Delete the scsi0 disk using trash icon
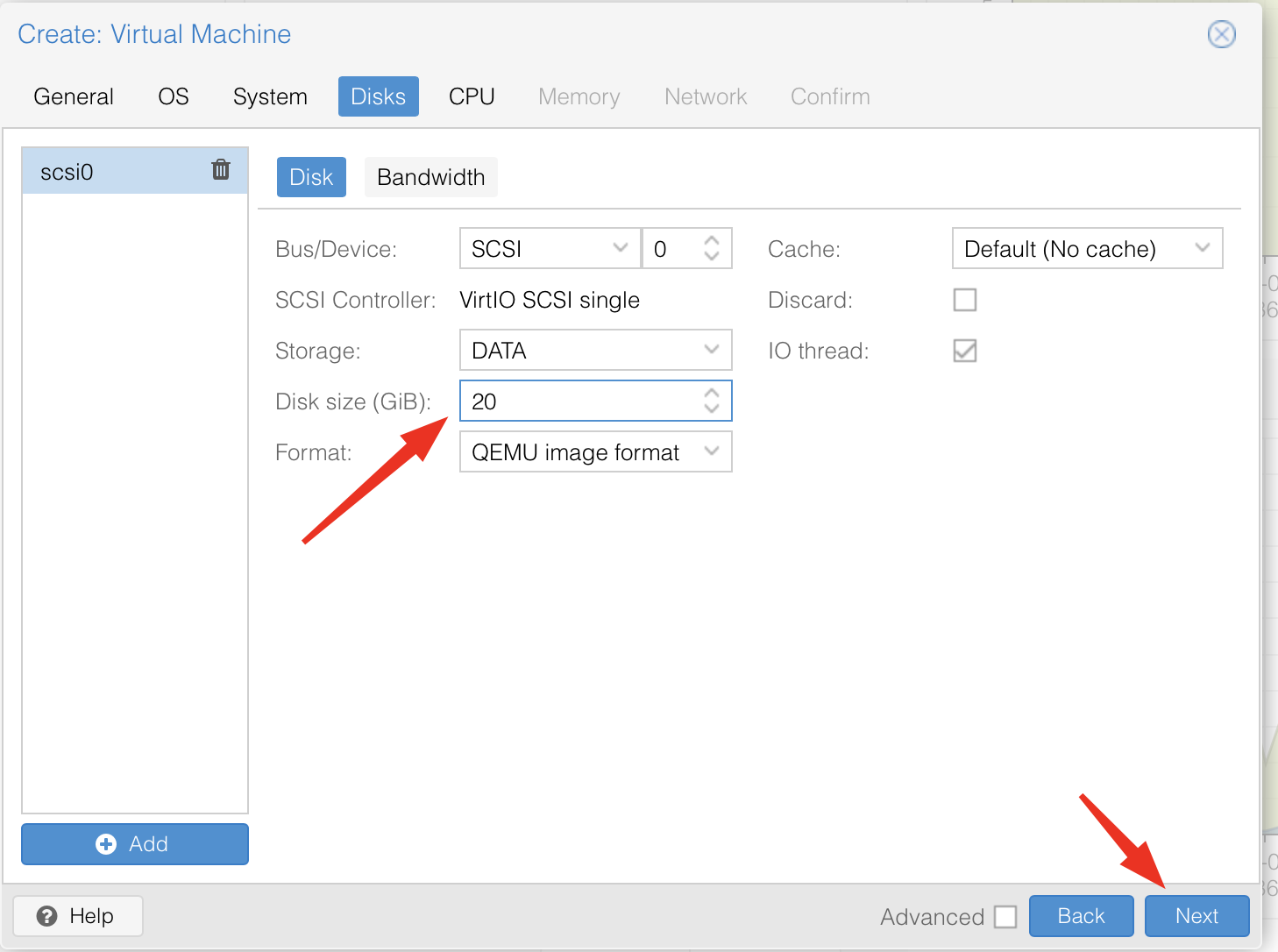 point(221,170)
